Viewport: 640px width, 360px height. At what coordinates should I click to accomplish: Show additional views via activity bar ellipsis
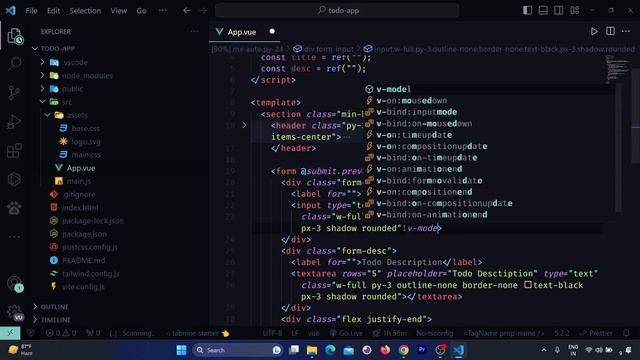pos(14,236)
